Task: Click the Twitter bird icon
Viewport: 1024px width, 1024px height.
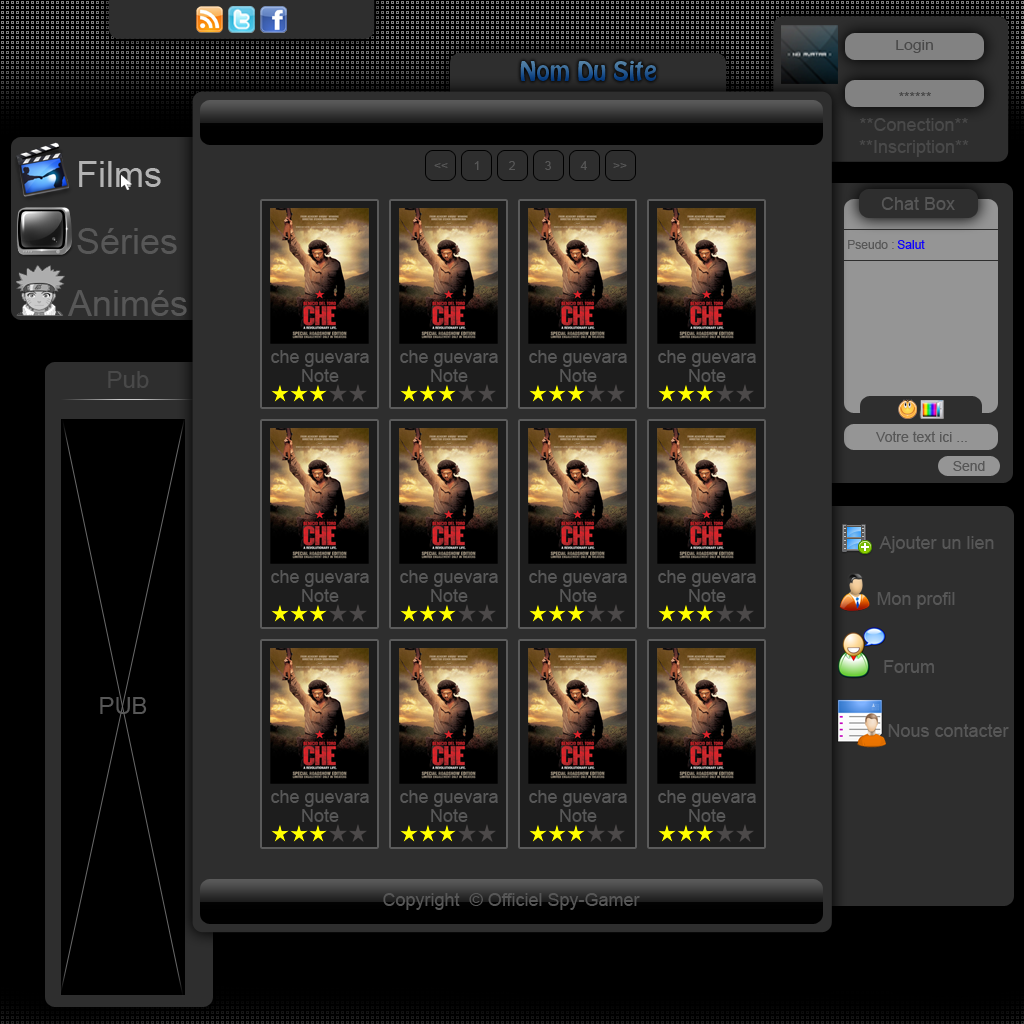Action: coord(241,20)
